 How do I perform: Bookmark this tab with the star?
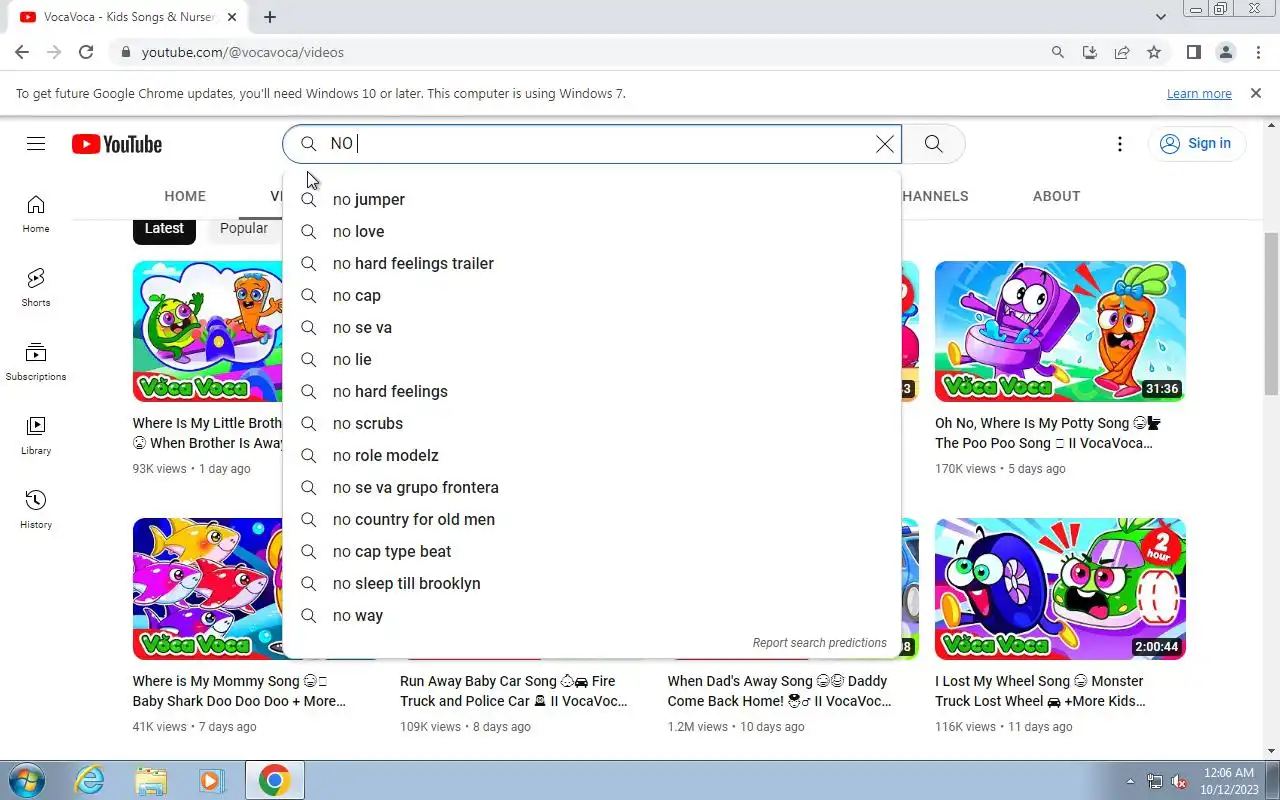coord(1154,52)
